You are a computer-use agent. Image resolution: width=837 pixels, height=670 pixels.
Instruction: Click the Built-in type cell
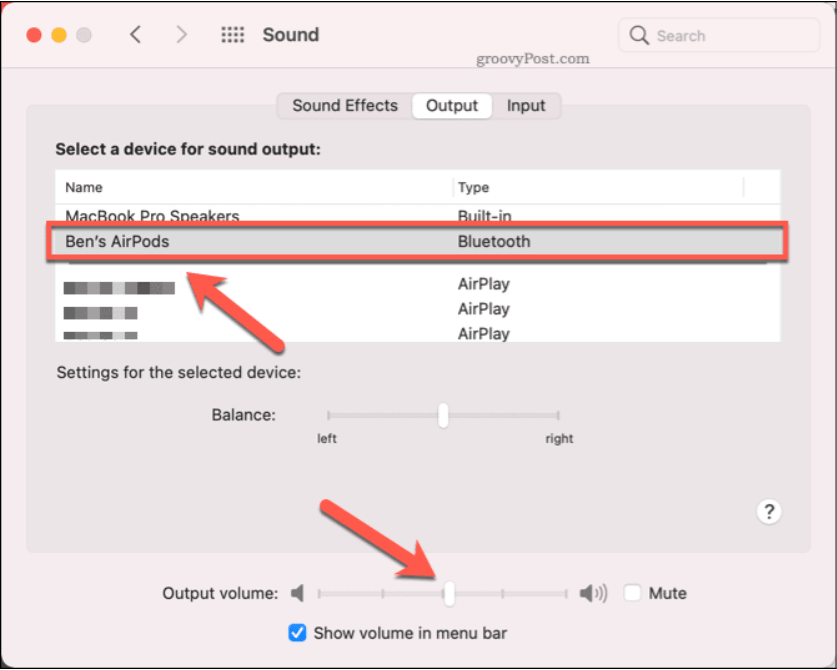pos(484,215)
